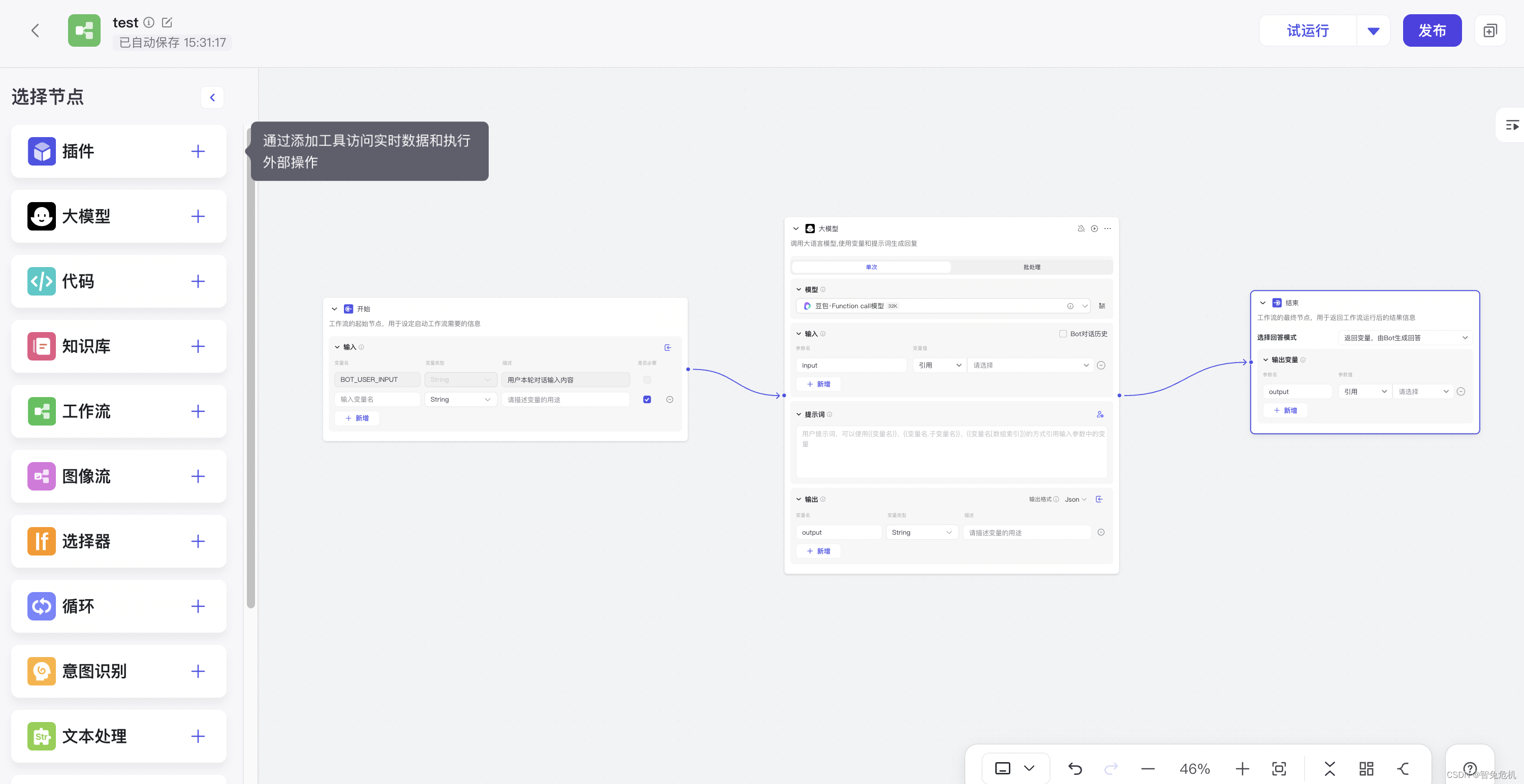1524x784 pixels.
Task: Uncheck the required checkbox for the new variable
Action: click(647, 399)
